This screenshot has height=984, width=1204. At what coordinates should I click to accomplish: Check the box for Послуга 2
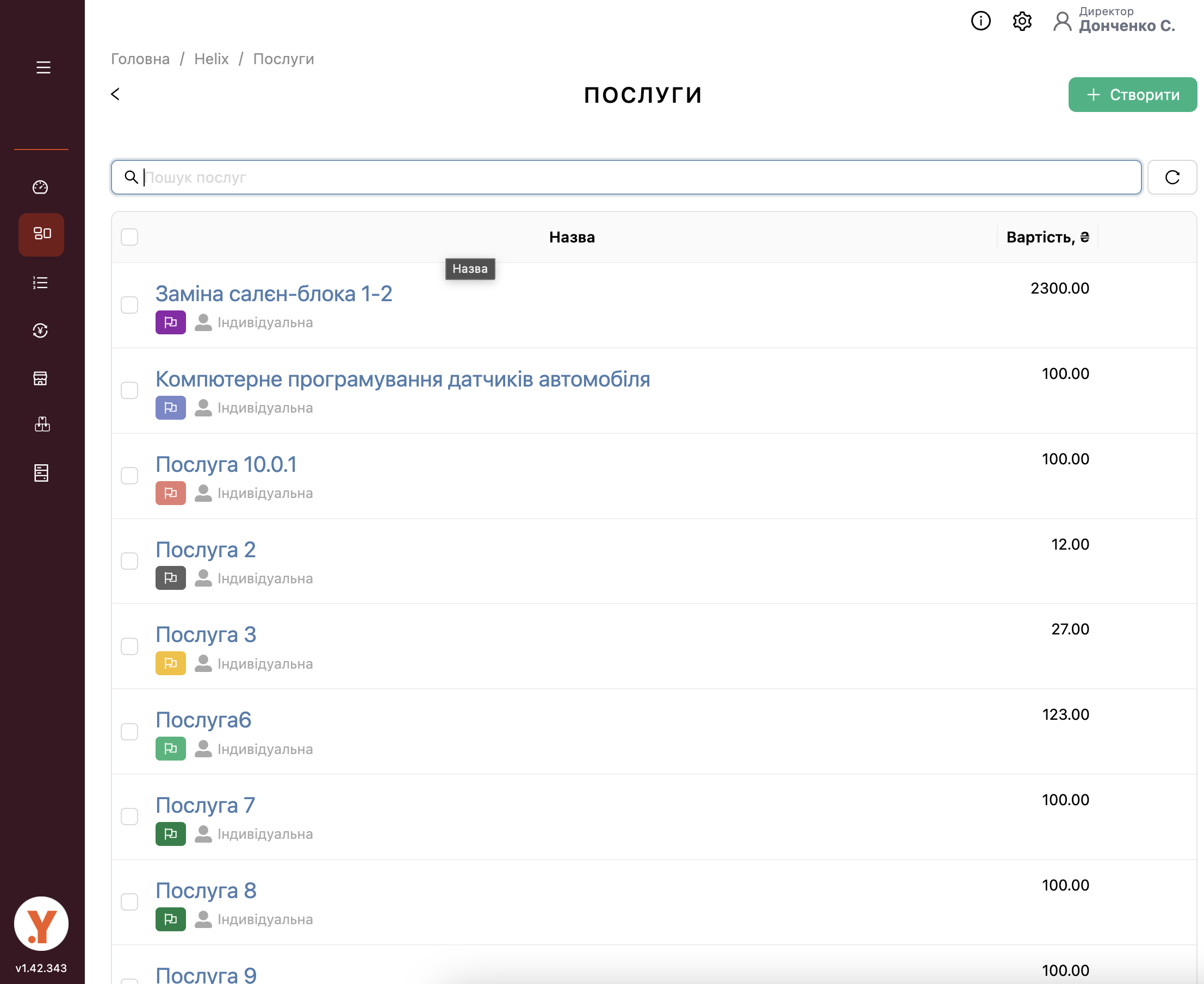(130, 561)
